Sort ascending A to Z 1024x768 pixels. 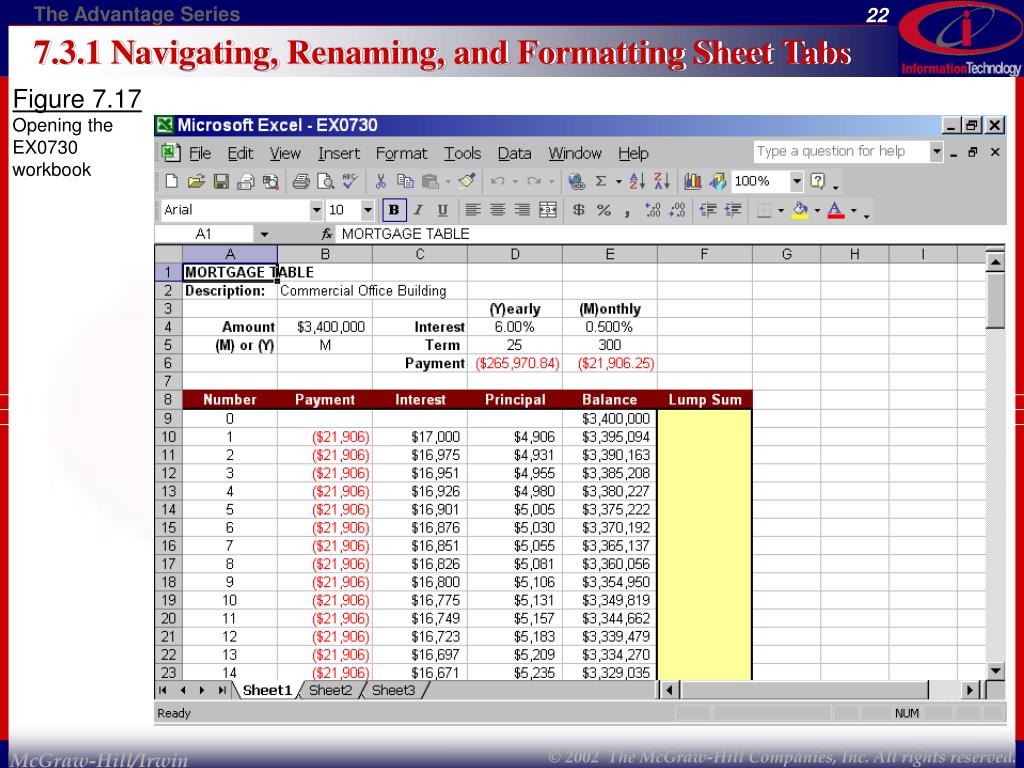637,182
